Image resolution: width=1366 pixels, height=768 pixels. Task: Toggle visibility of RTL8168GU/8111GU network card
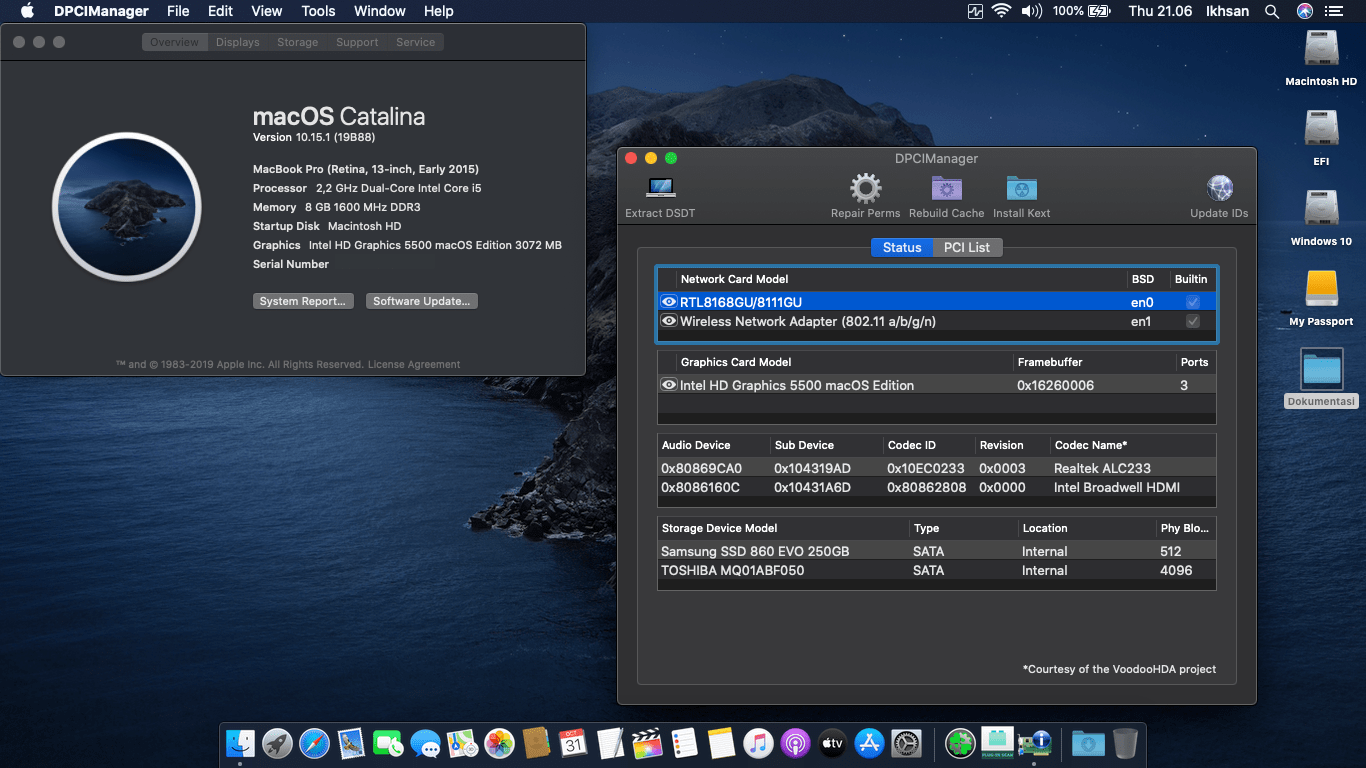click(x=668, y=301)
